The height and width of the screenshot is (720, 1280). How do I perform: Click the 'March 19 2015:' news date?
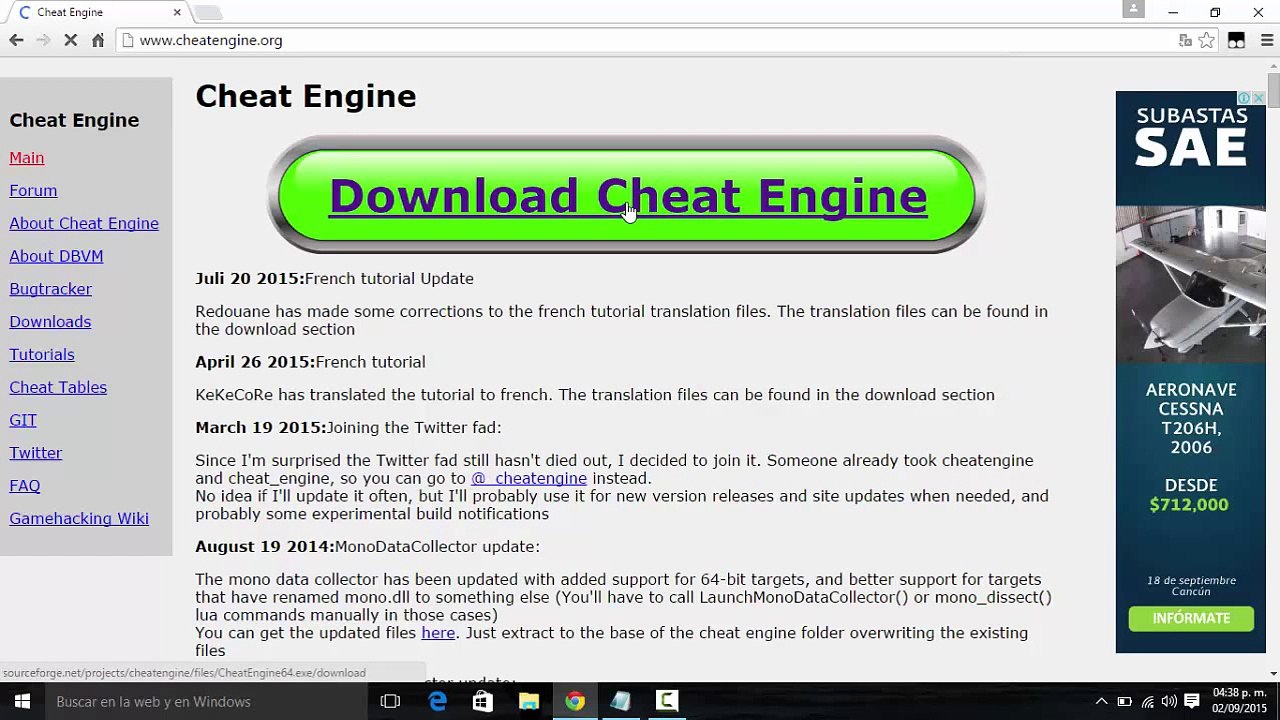(261, 428)
